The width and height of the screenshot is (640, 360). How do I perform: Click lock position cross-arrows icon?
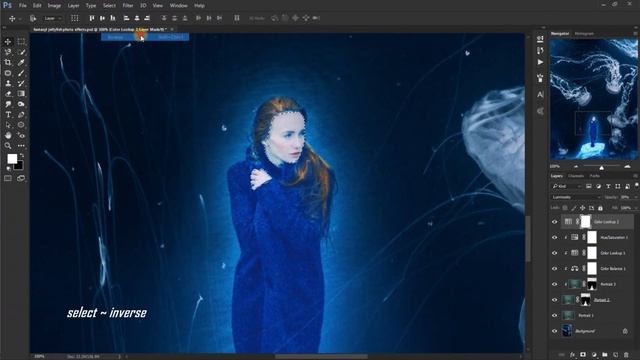(582, 208)
